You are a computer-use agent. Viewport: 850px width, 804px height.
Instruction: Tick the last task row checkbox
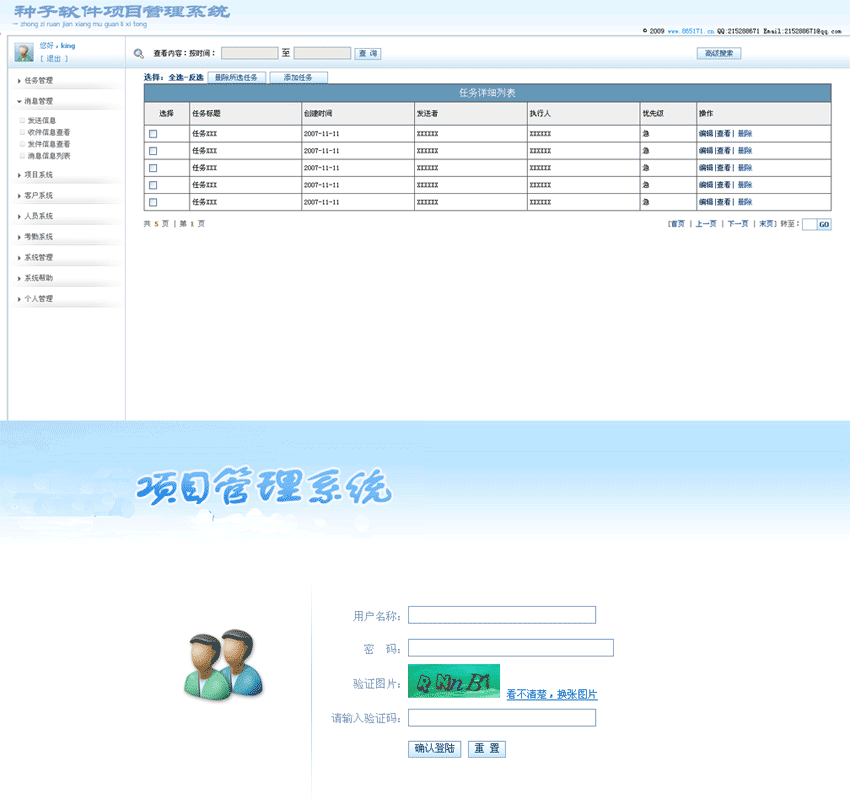pos(153,202)
